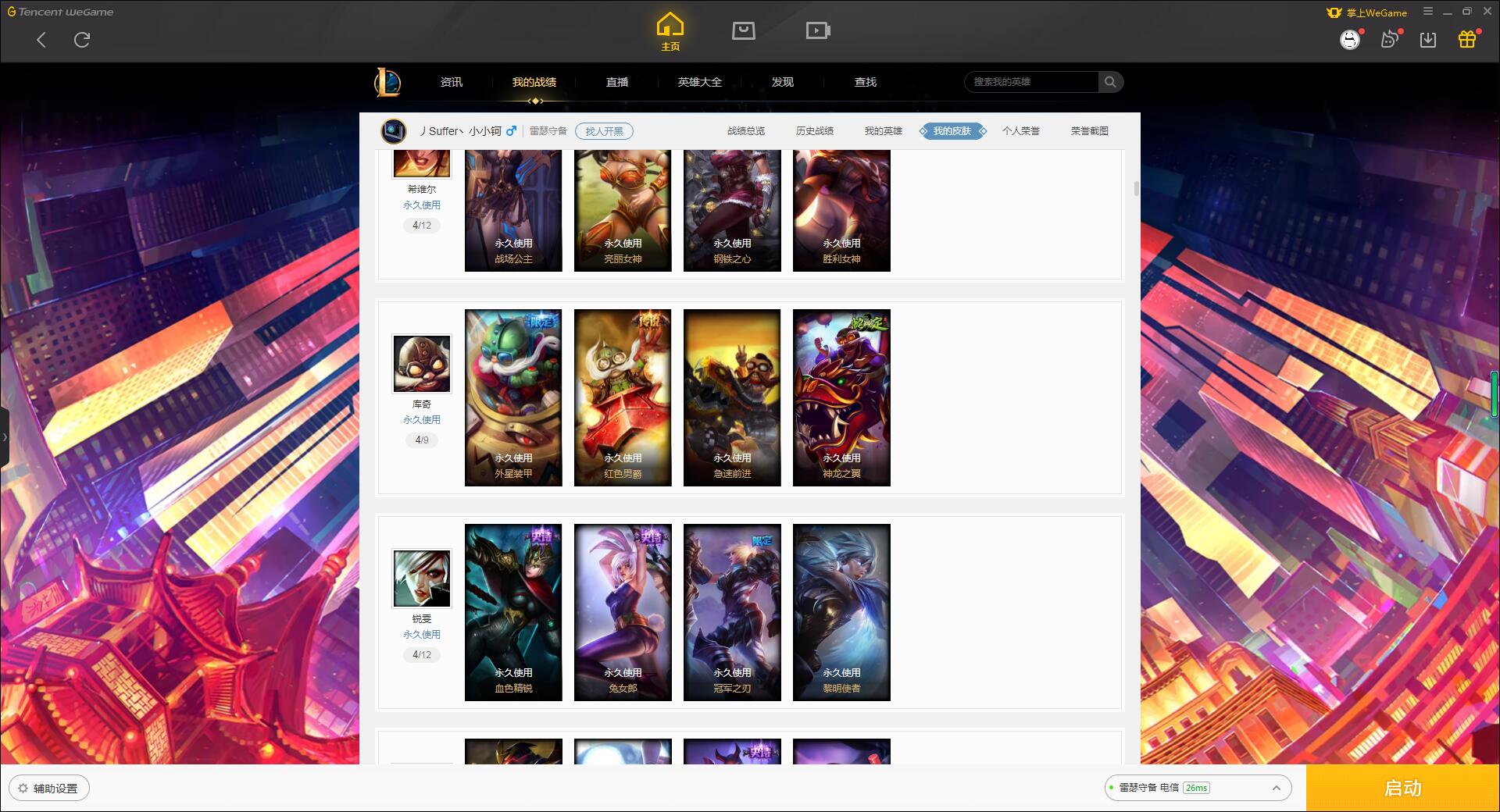Open the 查找 navigation tab
Image resolution: width=1500 pixels, height=812 pixels.
click(x=866, y=82)
